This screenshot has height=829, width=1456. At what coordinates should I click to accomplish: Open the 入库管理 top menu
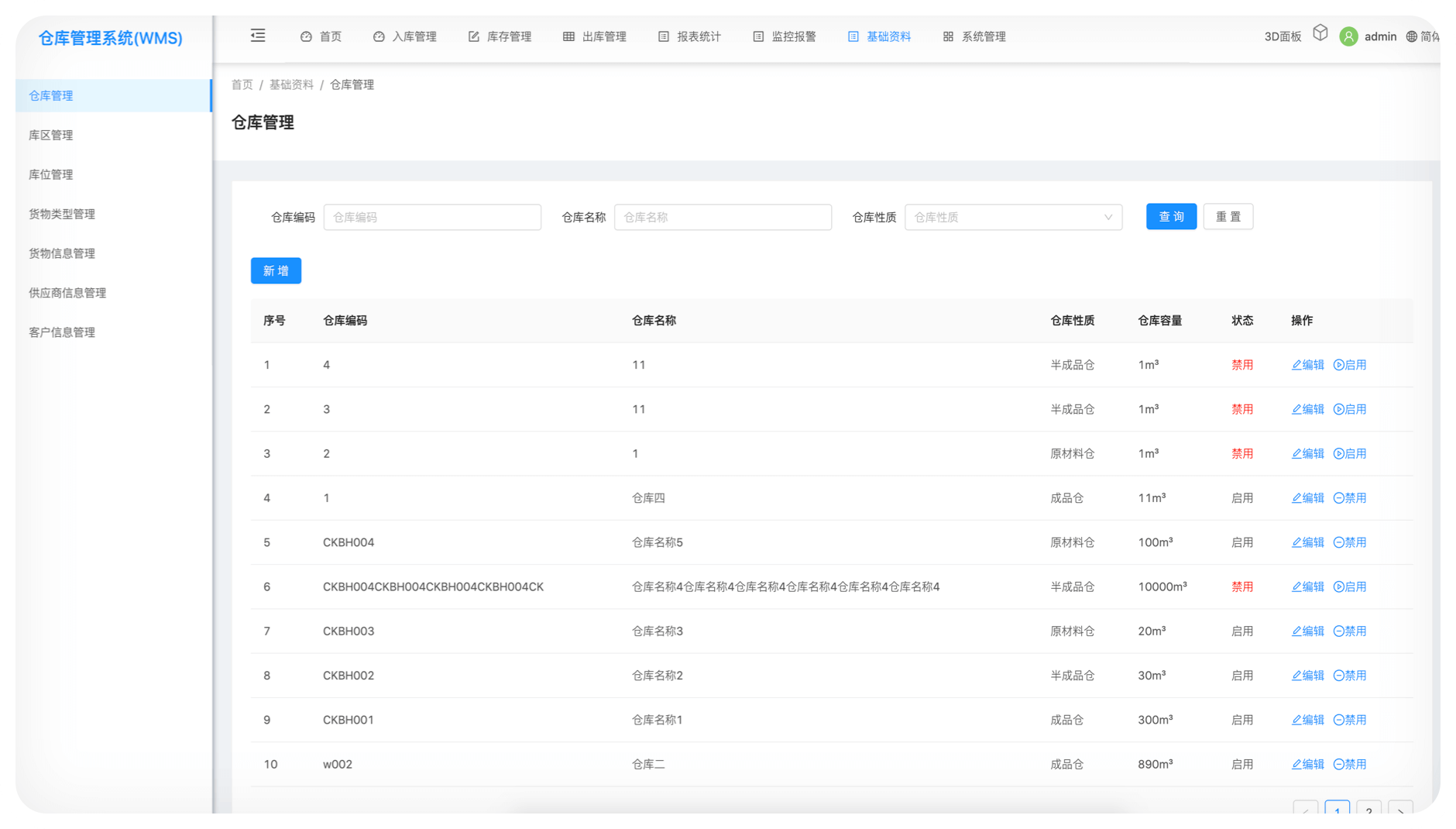click(x=405, y=36)
